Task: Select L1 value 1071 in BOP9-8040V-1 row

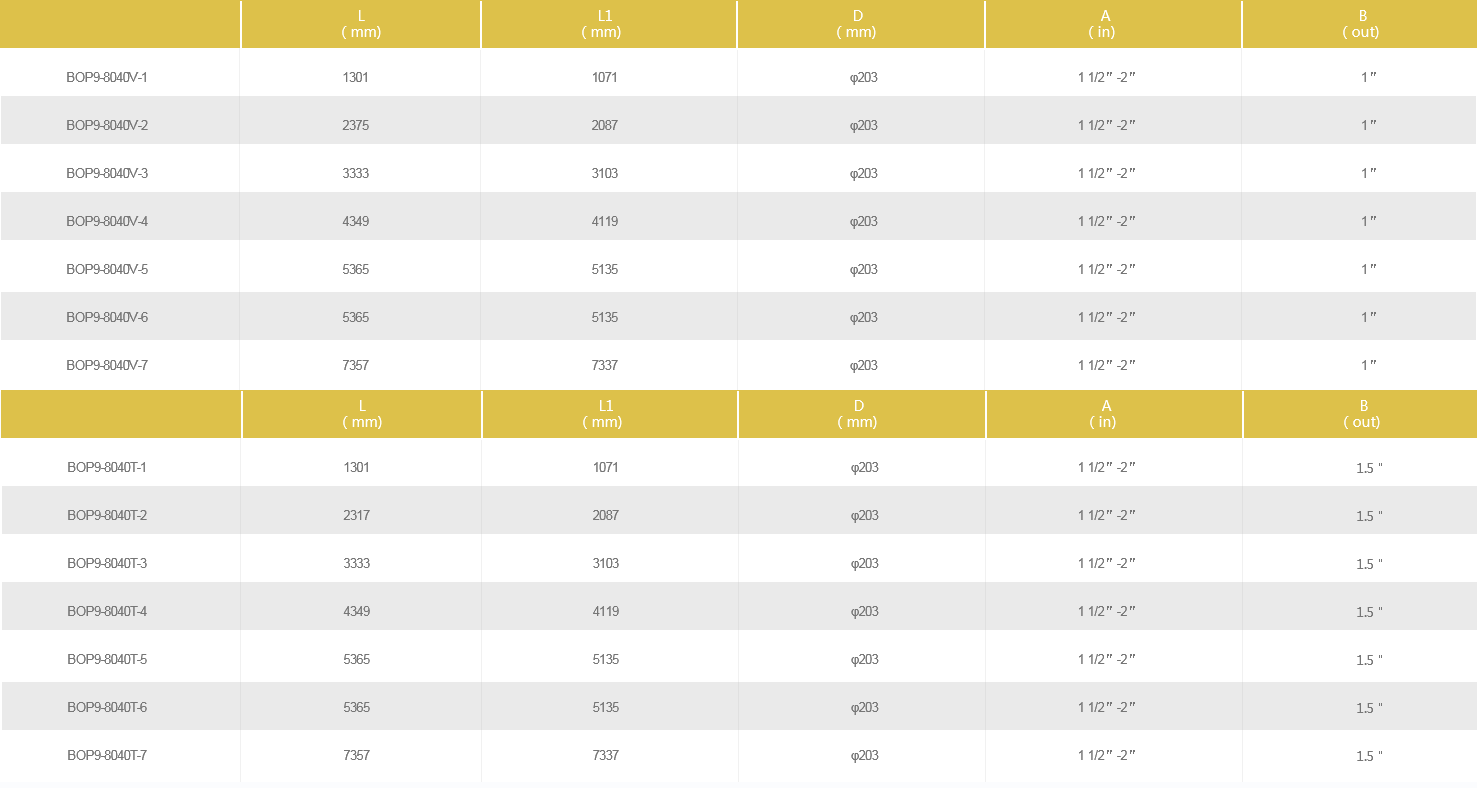Action: (x=605, y=78)
